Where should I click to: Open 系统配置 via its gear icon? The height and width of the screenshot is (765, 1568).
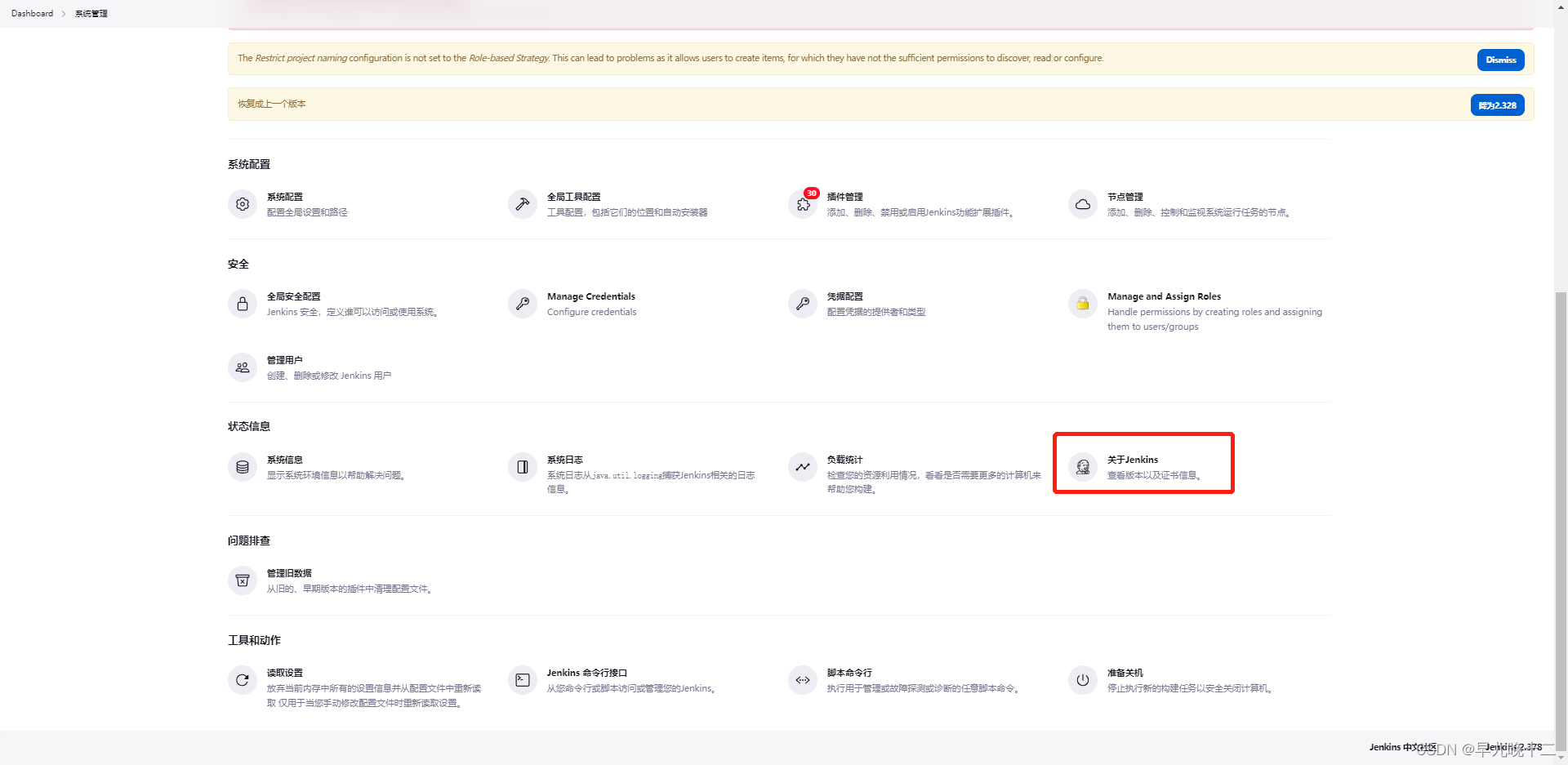(243, 204)
